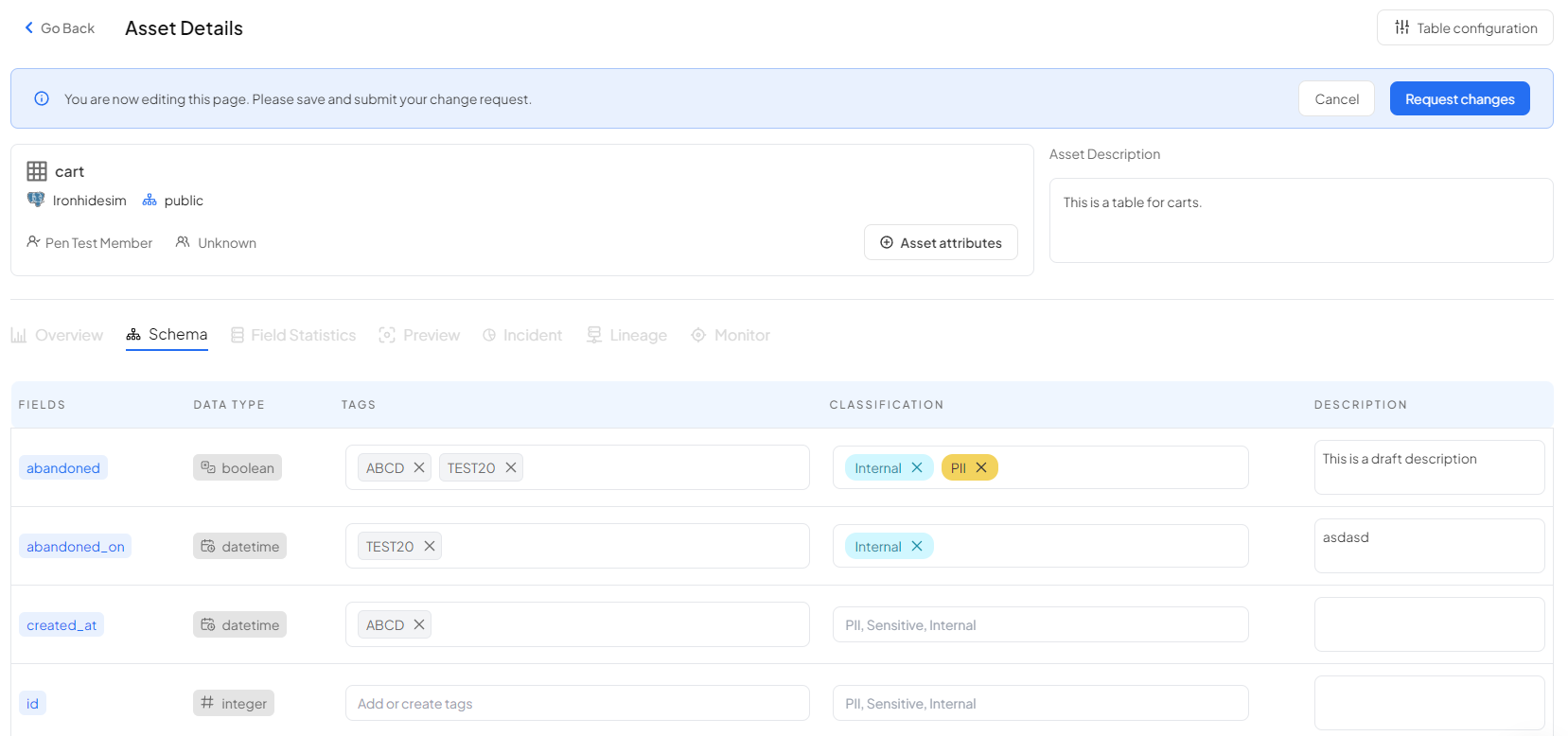This screenshot has width=1568, height=736.
Task: Remove Internal classification from abandoned_on row
Action: coord(917,546)
